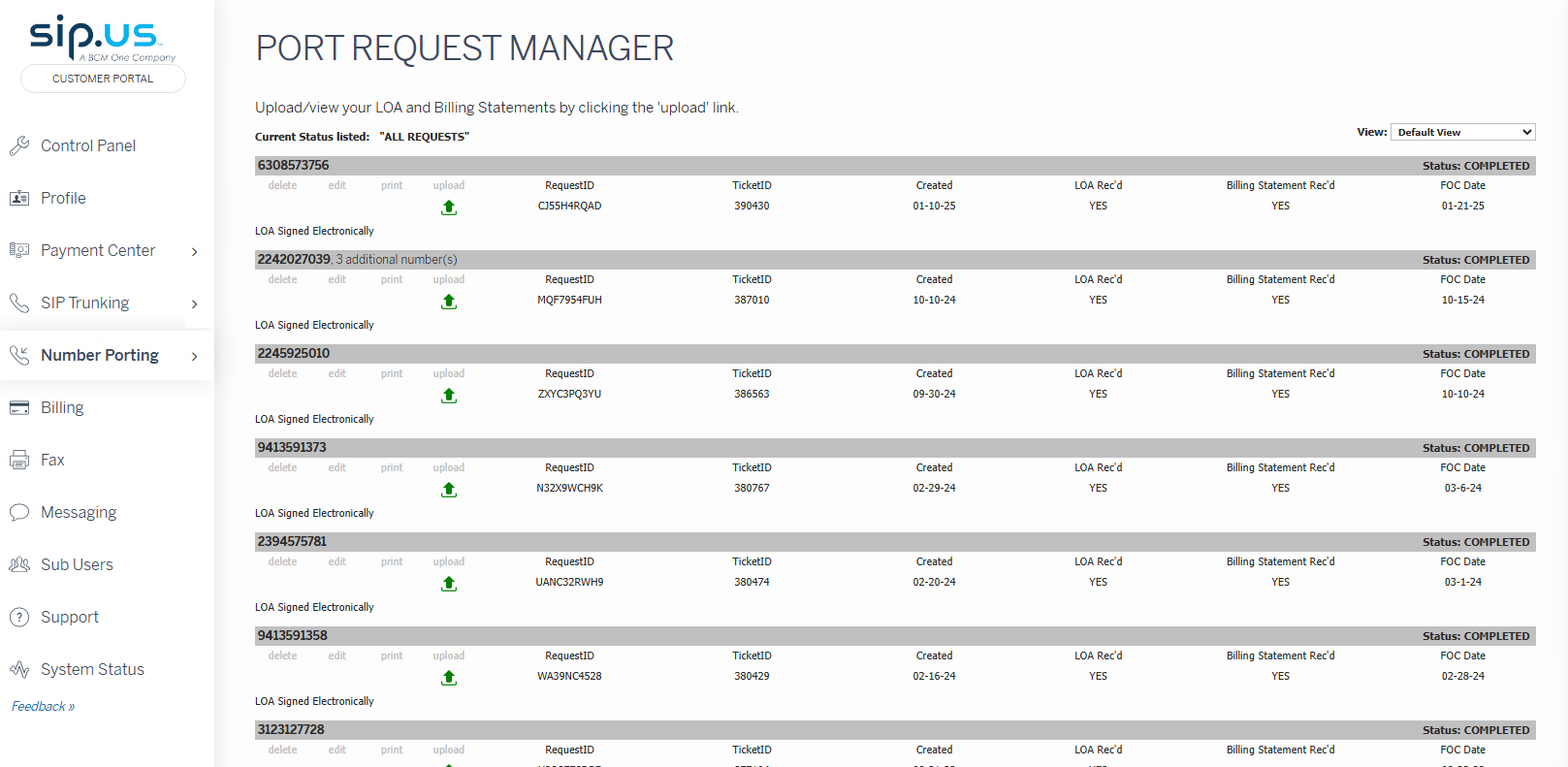
Task: Click upload link for number 3123127728
Action: point(449,750)
